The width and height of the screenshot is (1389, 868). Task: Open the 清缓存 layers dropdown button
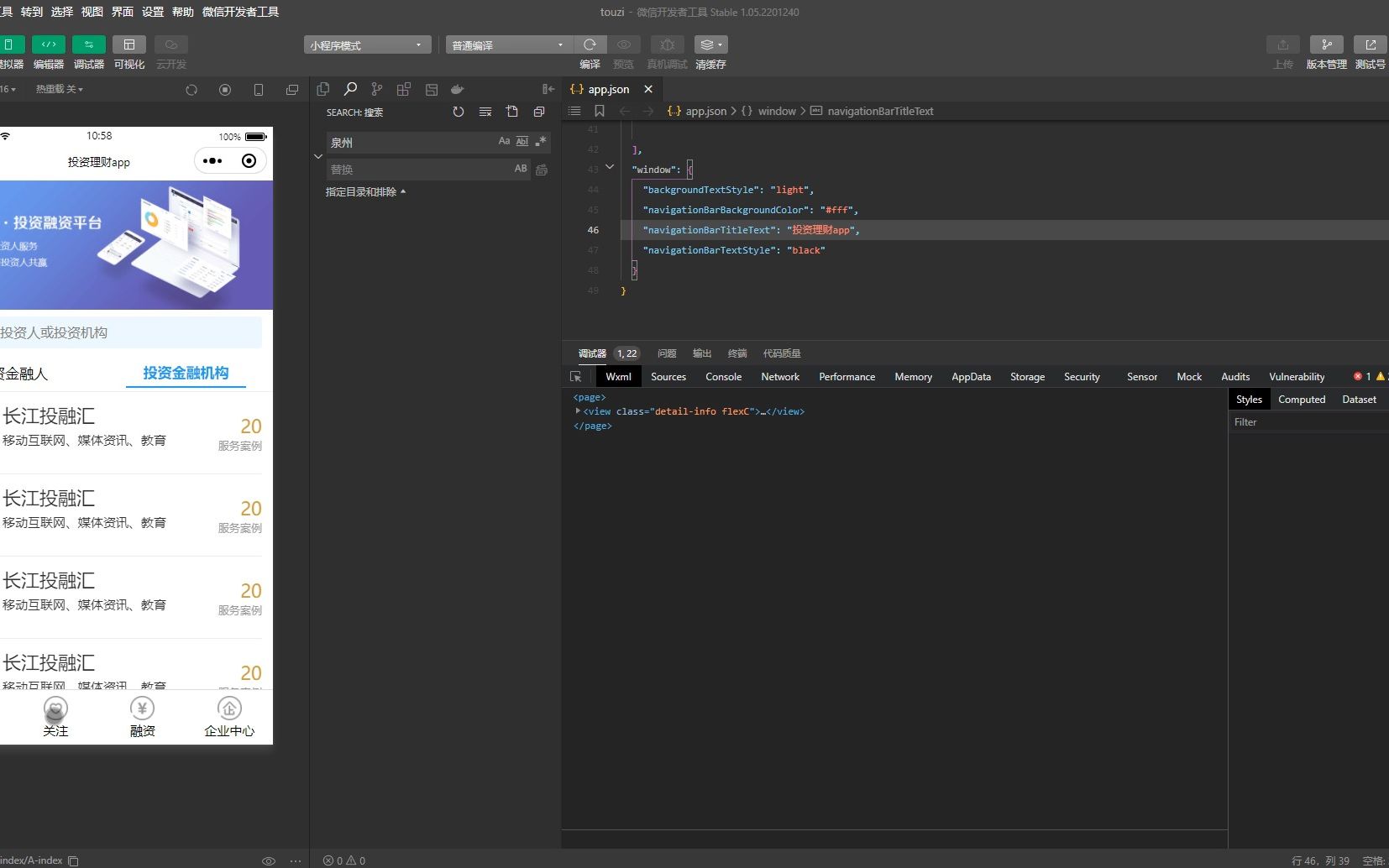tap(710, 44)
